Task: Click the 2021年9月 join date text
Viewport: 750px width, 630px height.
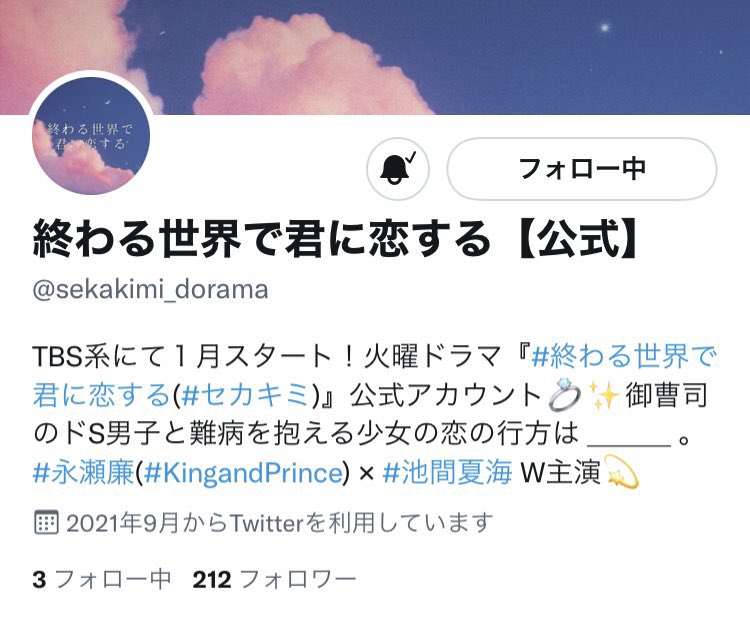Action: (121, 523)
